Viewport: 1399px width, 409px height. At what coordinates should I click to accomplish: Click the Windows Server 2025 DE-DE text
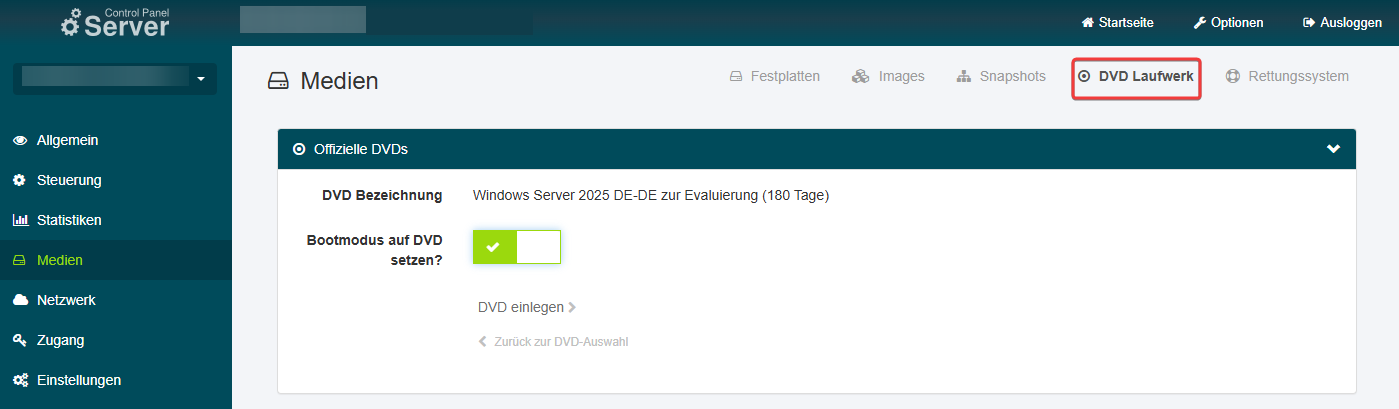click(x=651, y=195)
